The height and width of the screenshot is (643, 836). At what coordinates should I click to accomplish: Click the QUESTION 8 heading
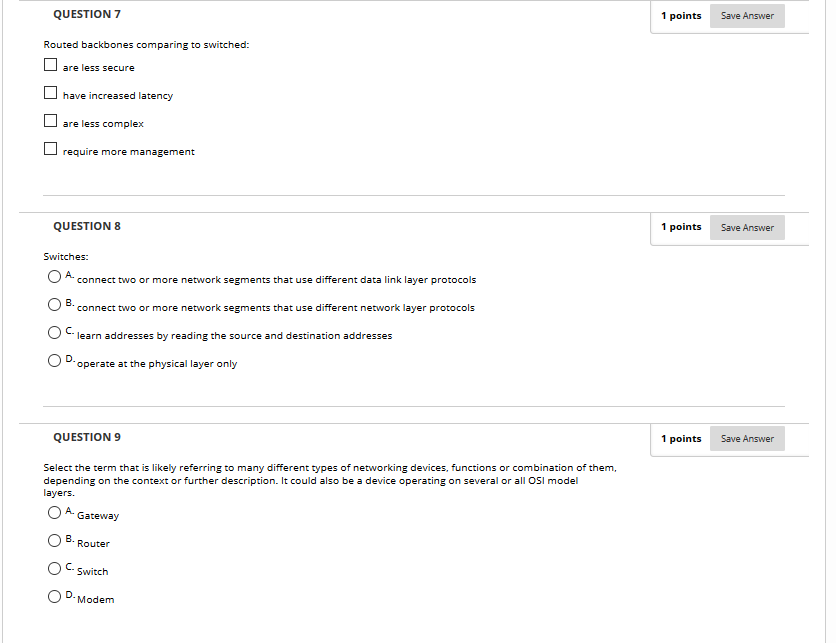[87, 226]
